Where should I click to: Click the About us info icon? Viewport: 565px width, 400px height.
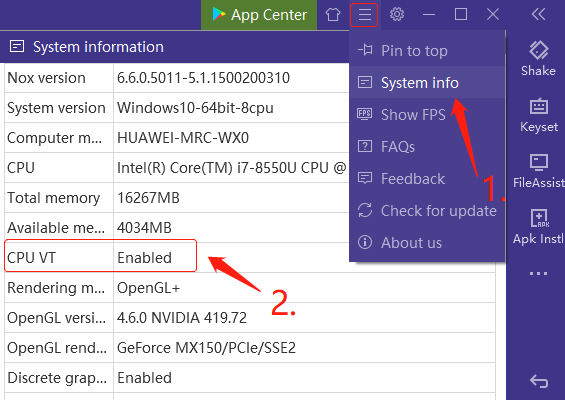click(365, 242)
